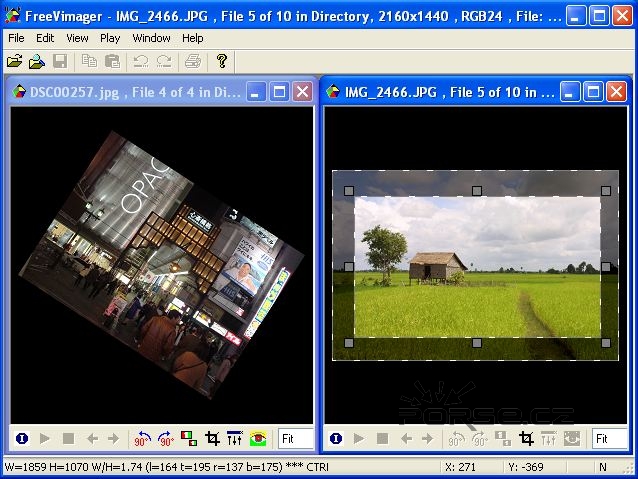Go to next image in DSC00257 window

pos(114,439)
